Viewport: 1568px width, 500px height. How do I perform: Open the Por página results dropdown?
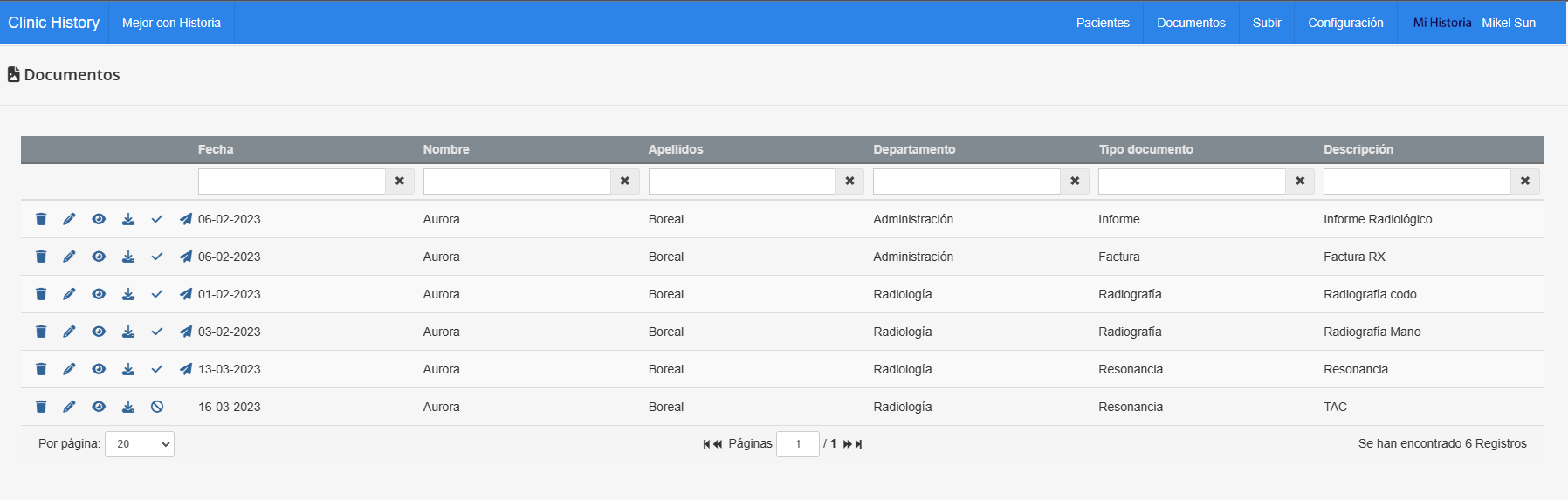tap(140, 444)
